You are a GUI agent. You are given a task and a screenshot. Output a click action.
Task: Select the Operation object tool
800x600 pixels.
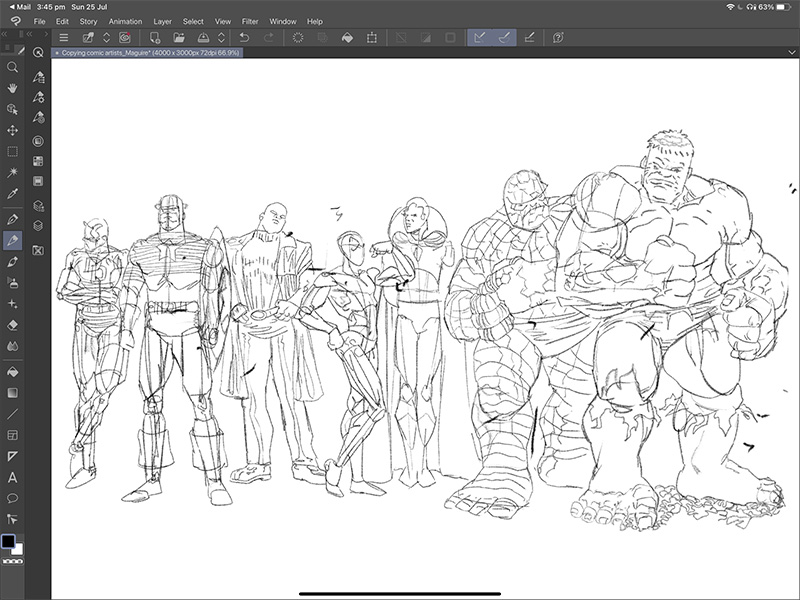(12, 109)
